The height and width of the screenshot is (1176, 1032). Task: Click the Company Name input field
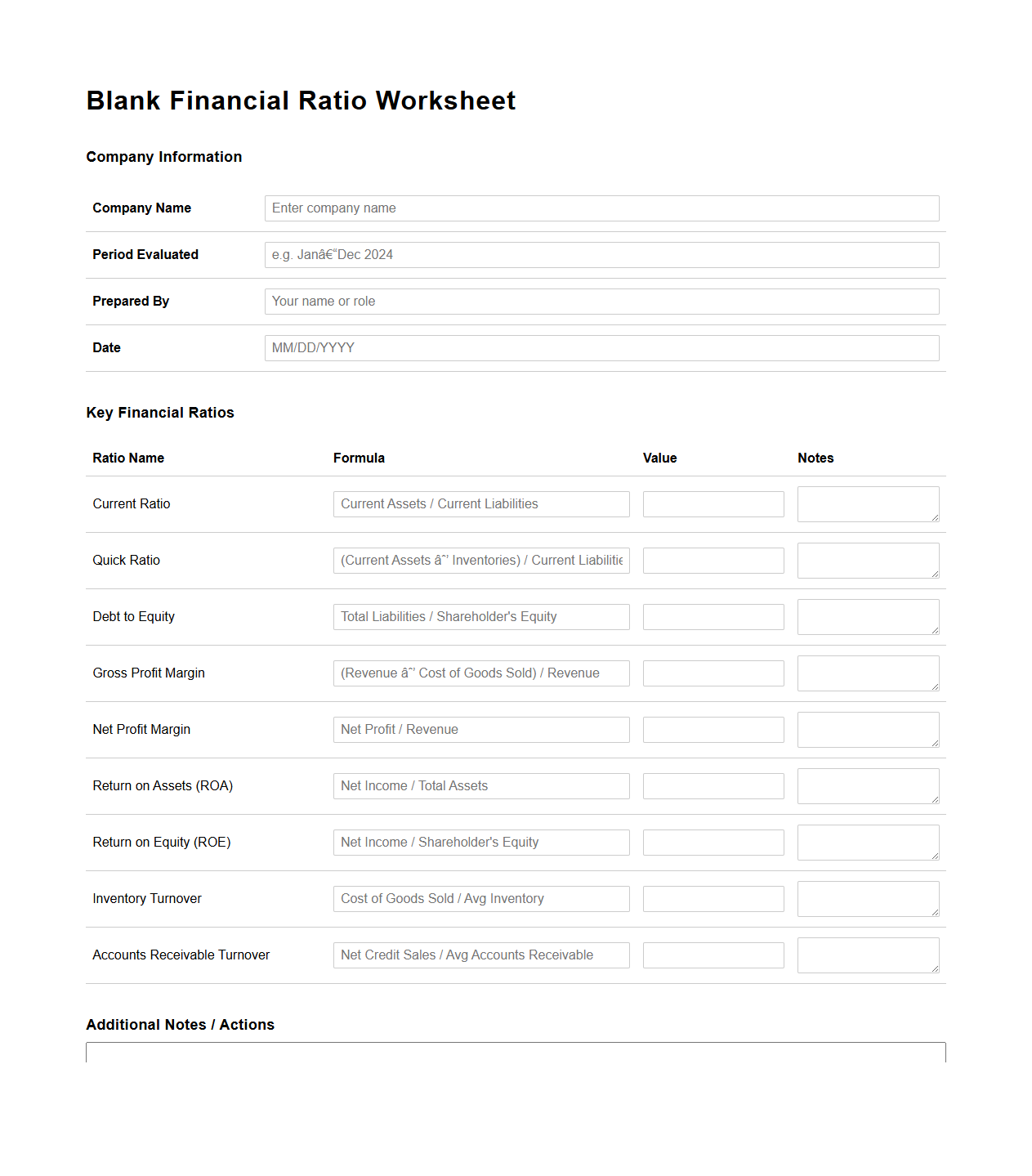coord(601,208)
